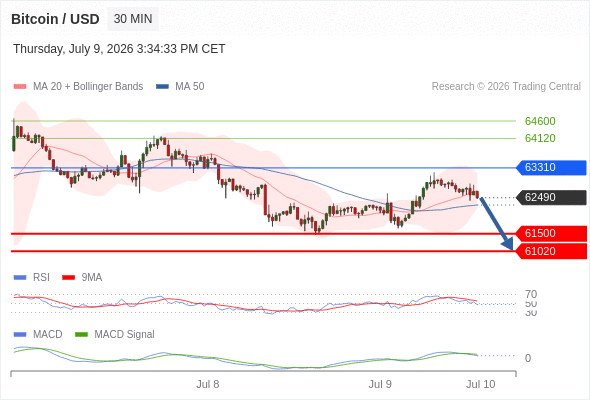This screenshot has height=400, width=590.
Task: Click the Jul 9 date axis label
Action: pos(380,384)
